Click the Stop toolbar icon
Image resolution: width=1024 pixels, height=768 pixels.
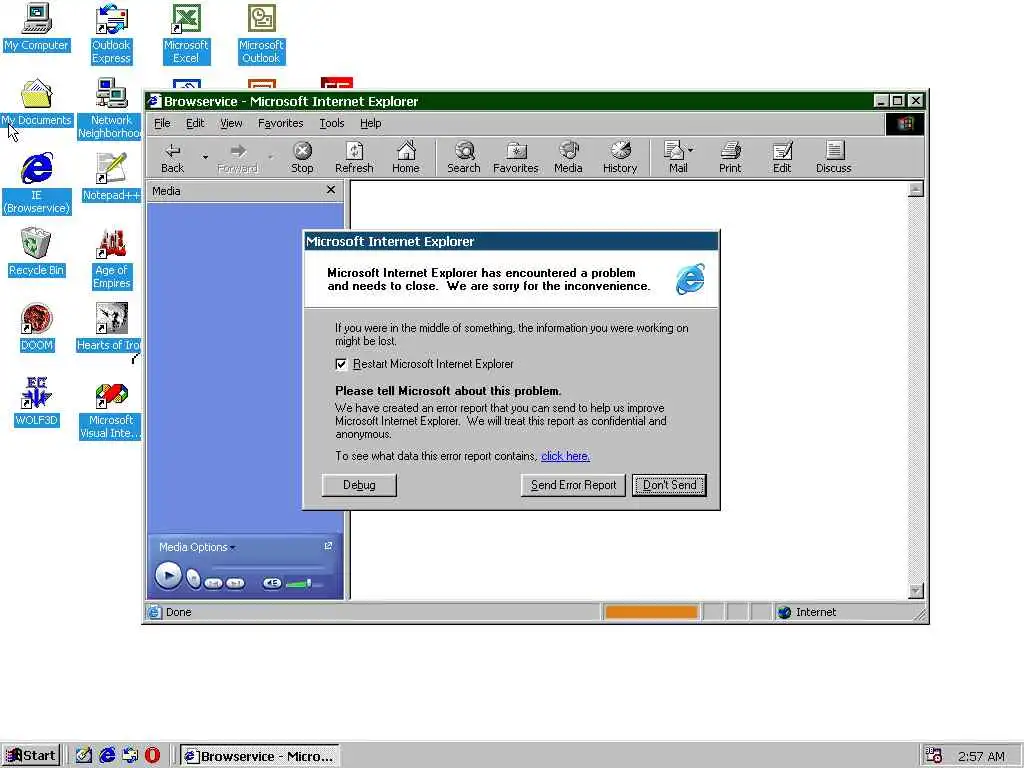[x=302, y=157]
